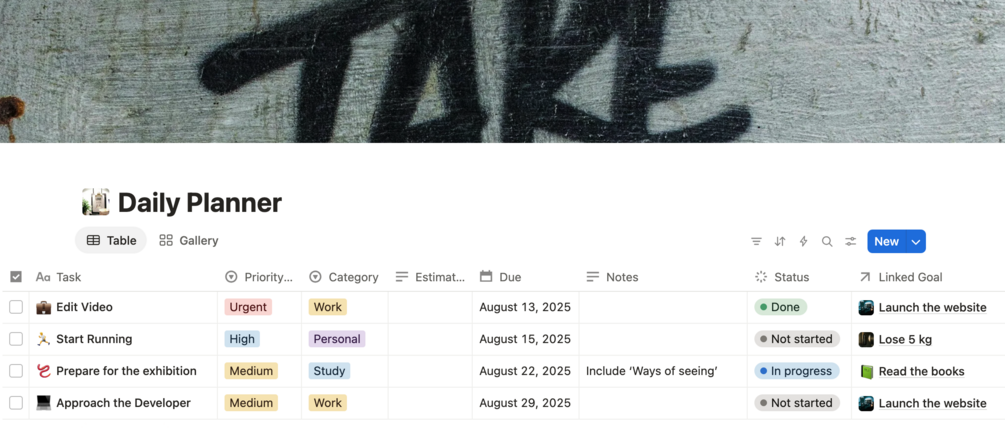Click the Daily Planner page icon
The height and width of the screenshot is (428, 1005).
[x=96, y=202]
